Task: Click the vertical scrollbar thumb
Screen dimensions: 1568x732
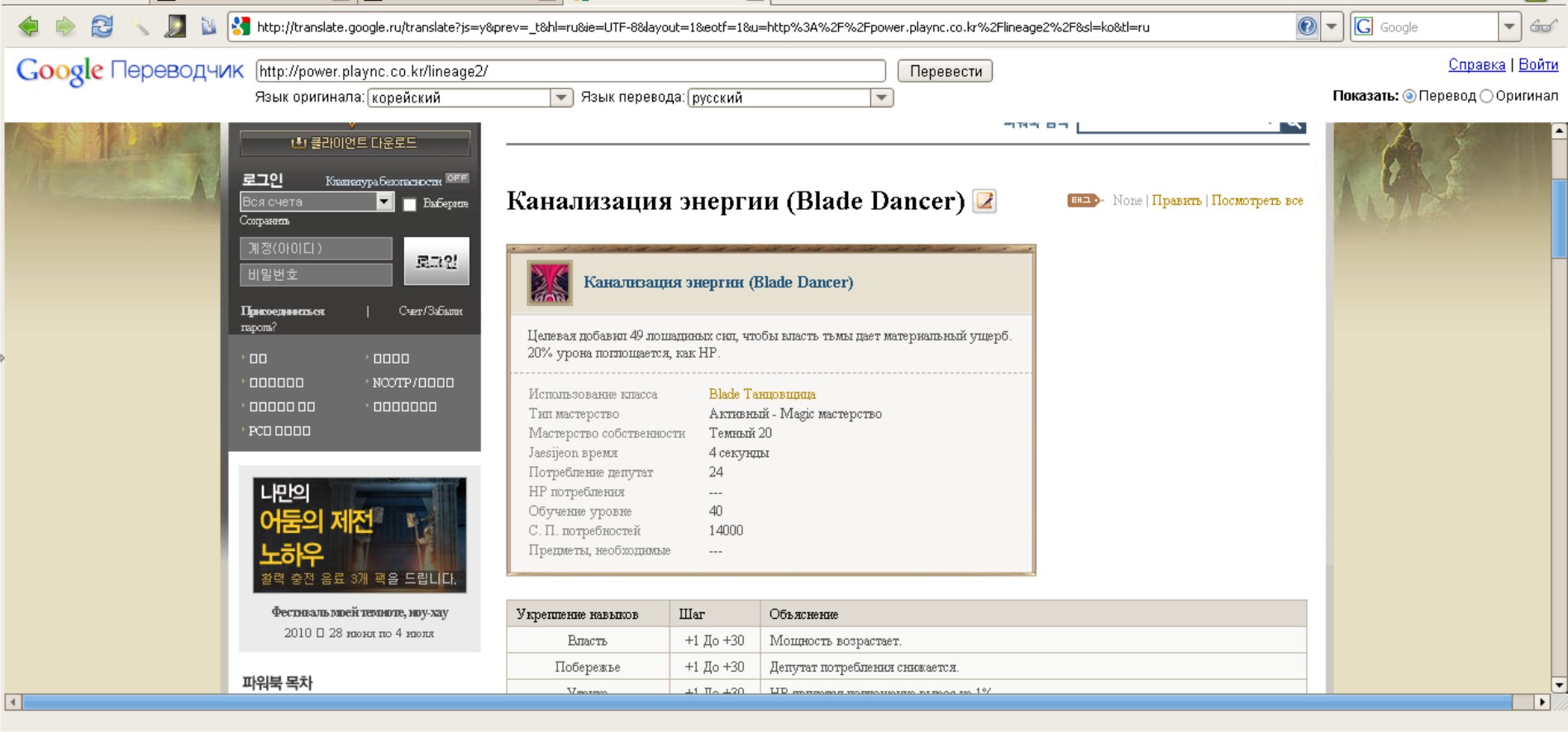Action: click(1560, 218)
